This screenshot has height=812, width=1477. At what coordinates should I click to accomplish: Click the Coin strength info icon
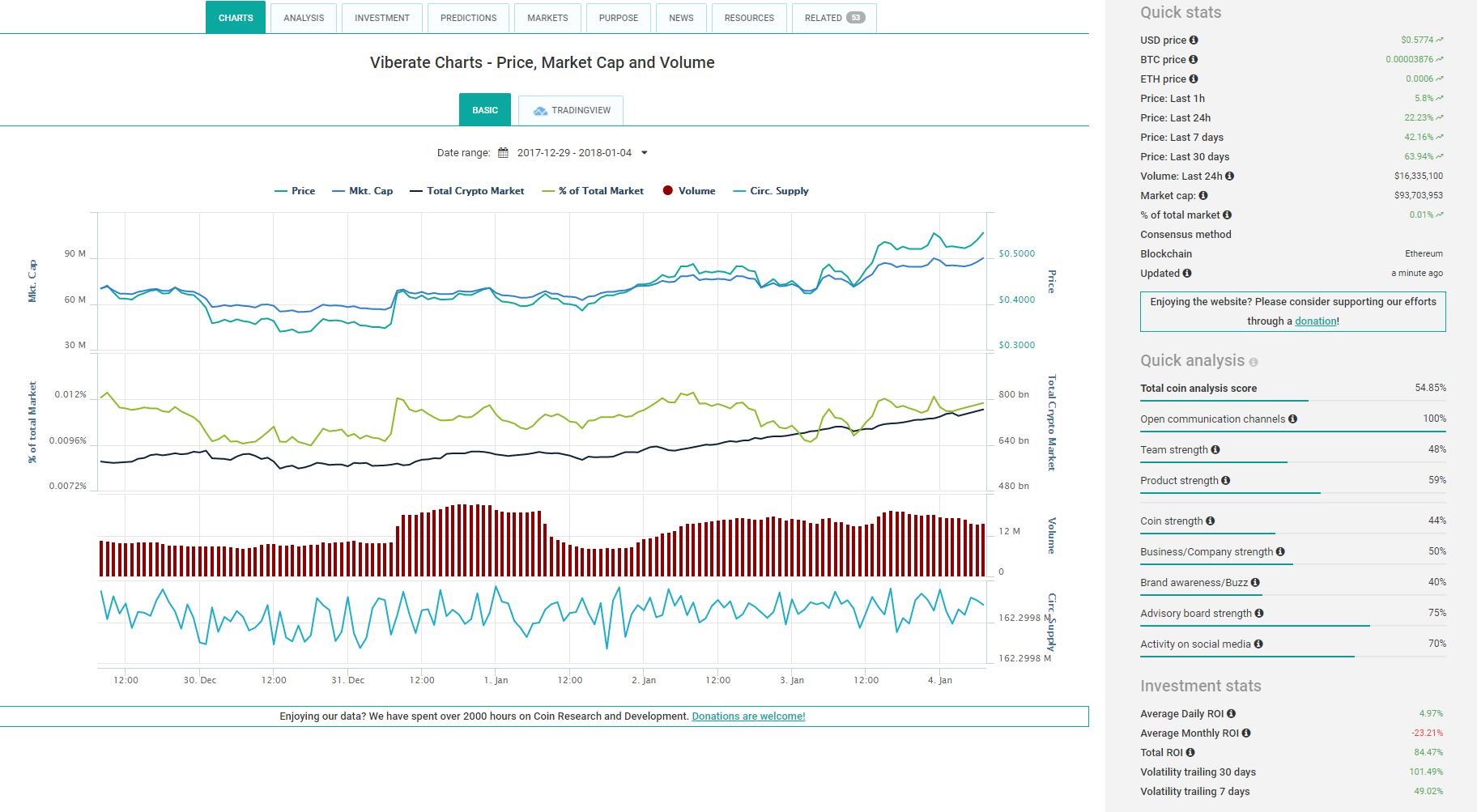point(1211,521)
